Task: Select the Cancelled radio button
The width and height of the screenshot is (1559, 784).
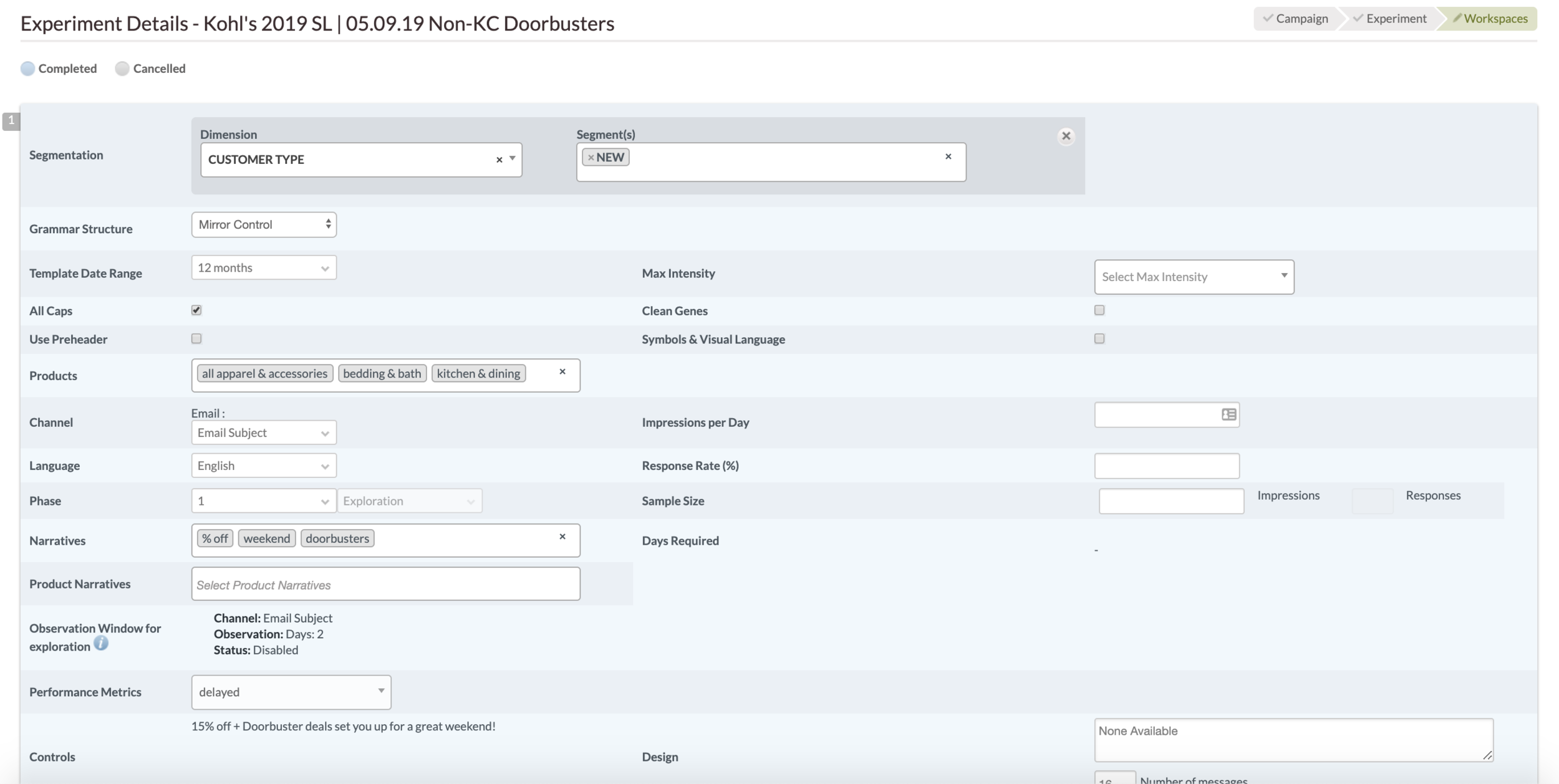Action: pos(122,69)
